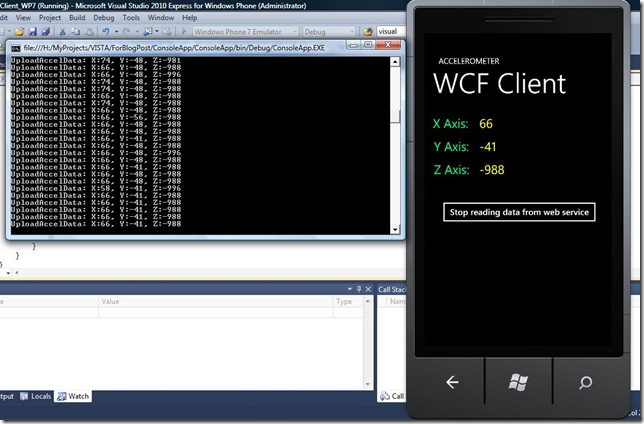Click the Value column header in Watch
Image resolution: width=644 pixels, height=424 pixels.
[216, 302]
